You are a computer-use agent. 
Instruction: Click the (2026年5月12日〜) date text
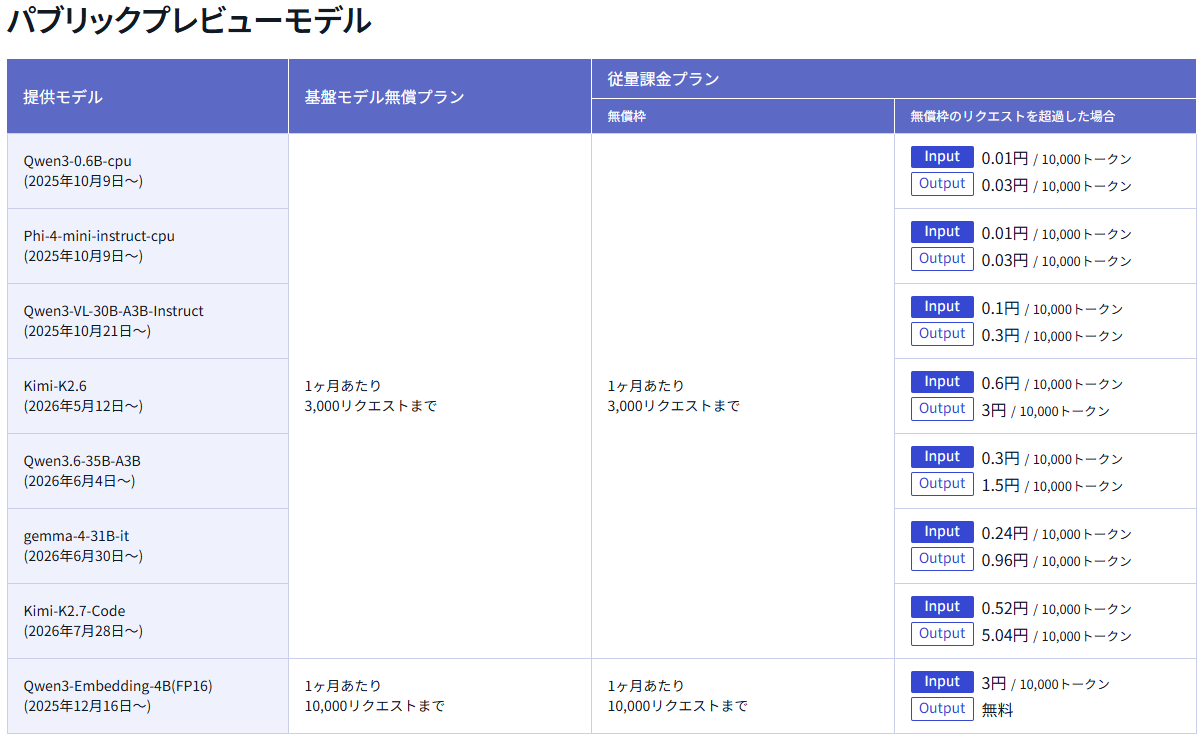click(x=83, y=406)
